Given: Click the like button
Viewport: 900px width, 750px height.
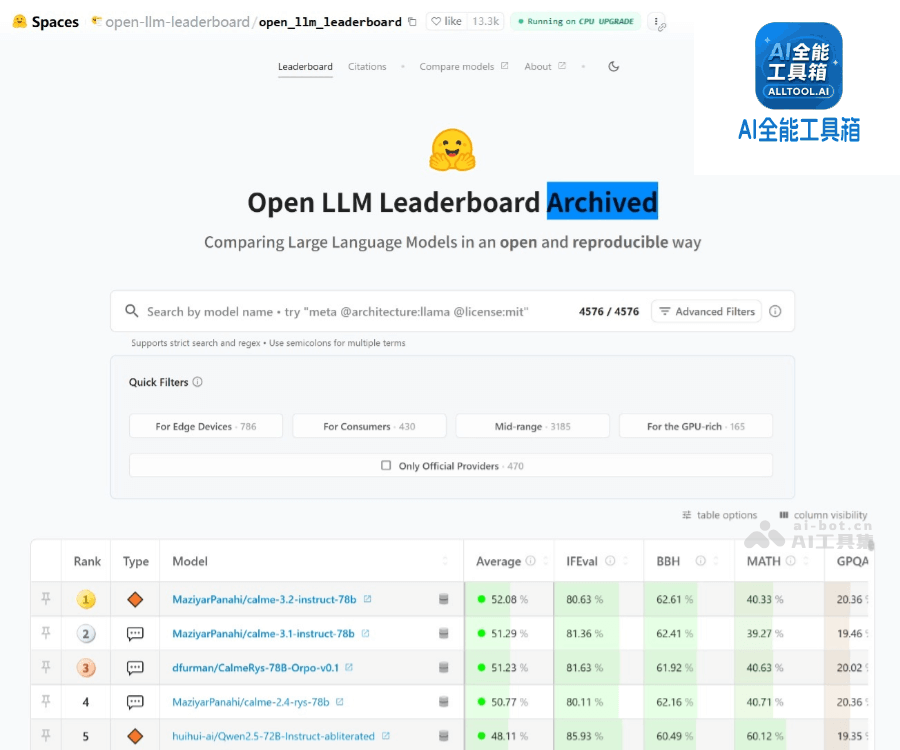Looking at the screenshot, I should coord(447,21).
